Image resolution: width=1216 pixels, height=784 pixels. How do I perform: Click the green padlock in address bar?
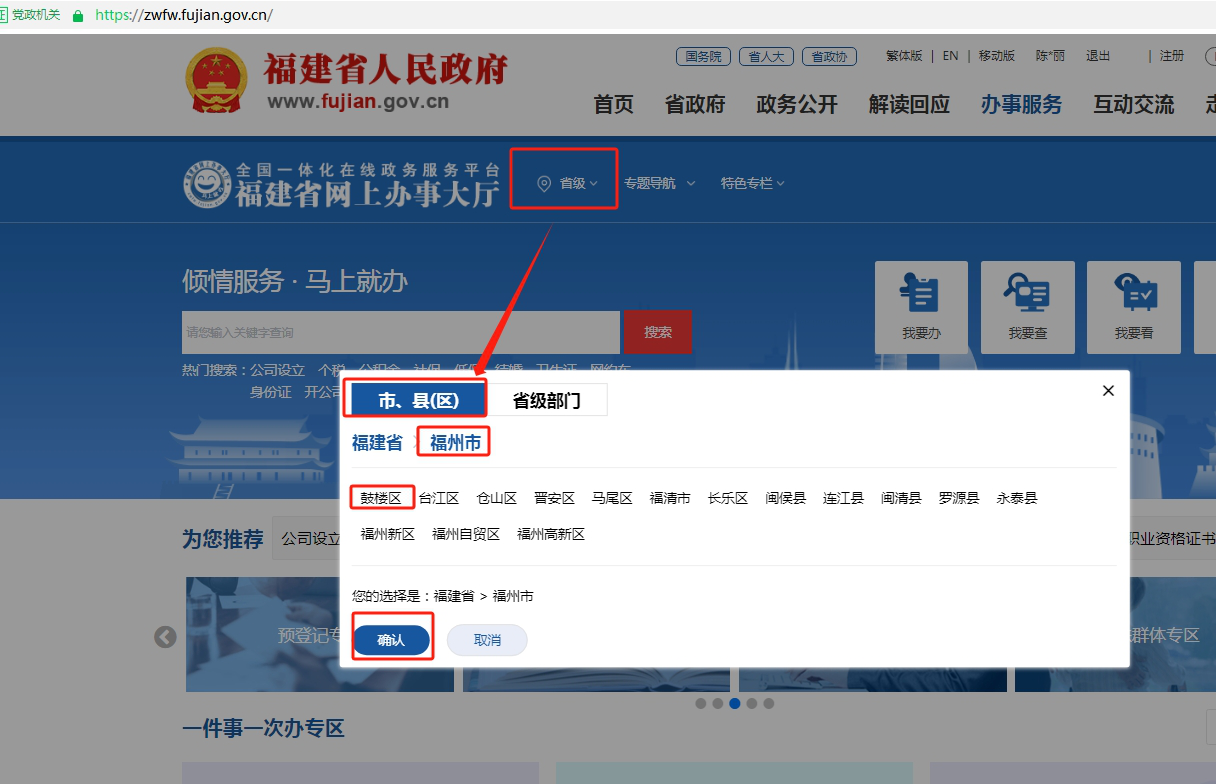tap(77, 16)
